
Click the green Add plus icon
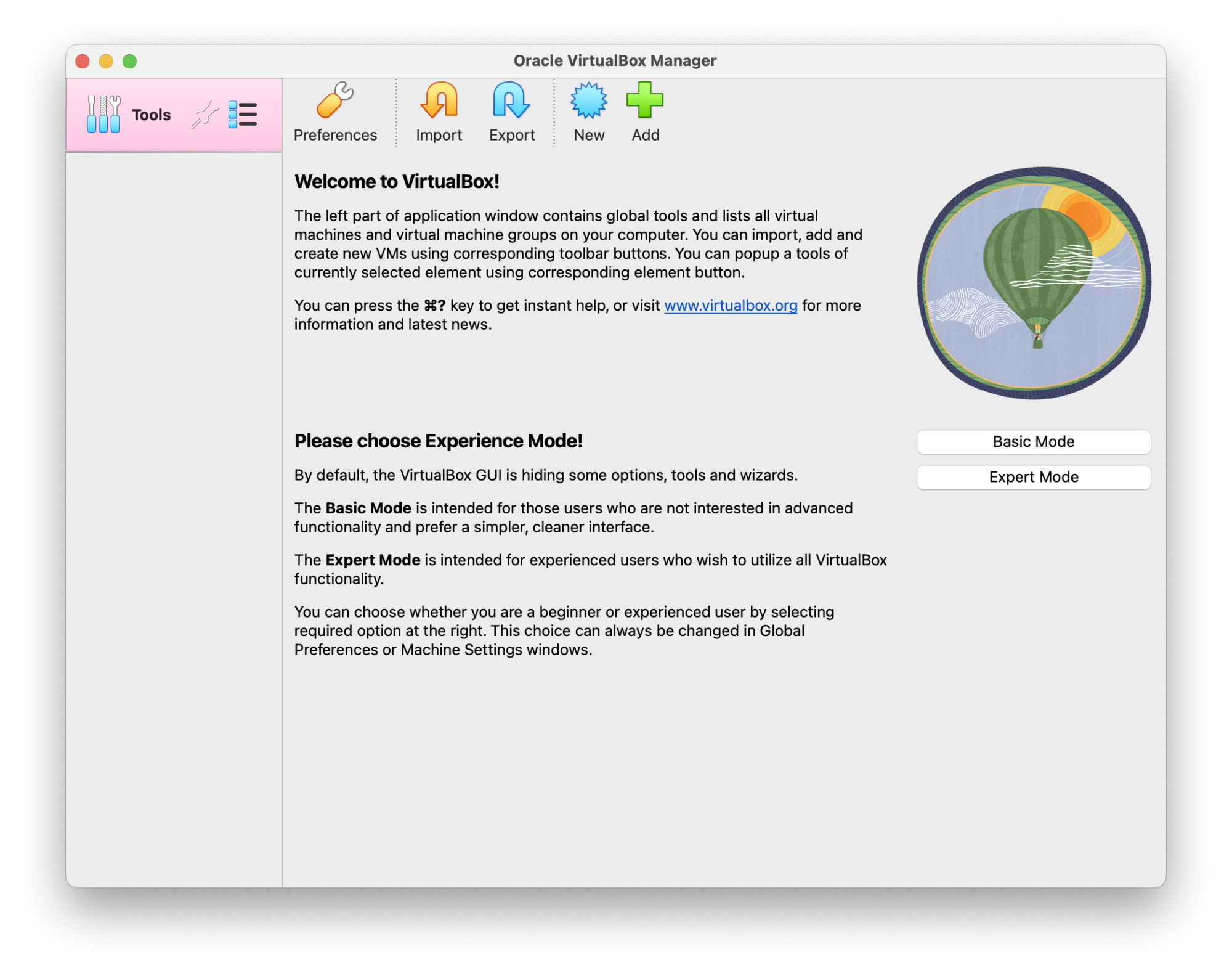tap(644, 100)
